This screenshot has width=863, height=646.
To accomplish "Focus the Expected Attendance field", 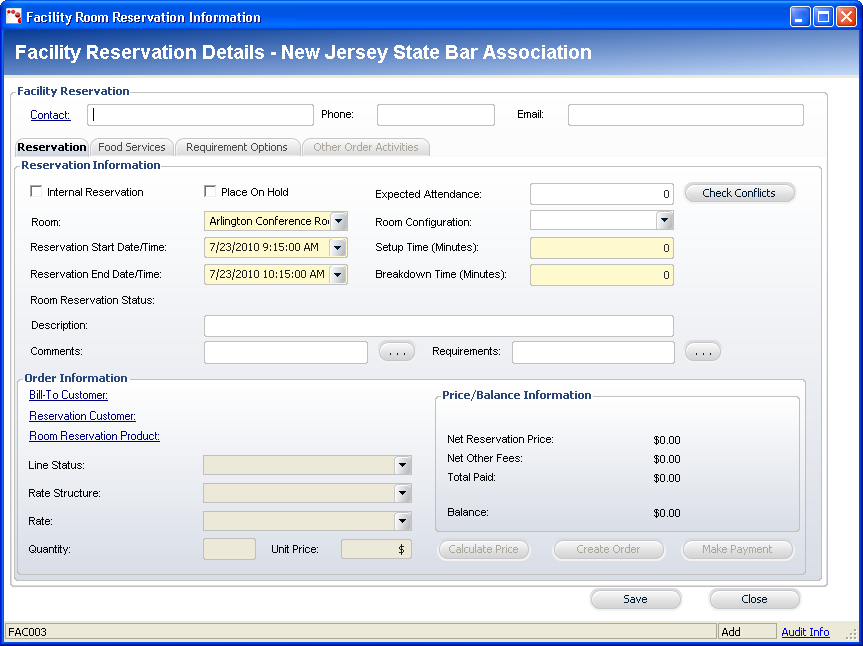I will point(602,194).
